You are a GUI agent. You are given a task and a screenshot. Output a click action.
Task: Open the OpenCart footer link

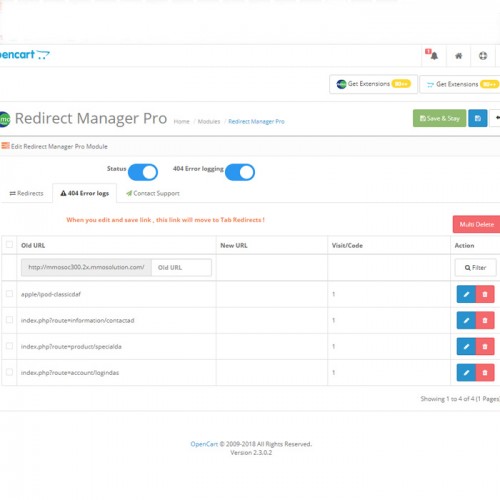pyautogui.click(x=204, y=444)
